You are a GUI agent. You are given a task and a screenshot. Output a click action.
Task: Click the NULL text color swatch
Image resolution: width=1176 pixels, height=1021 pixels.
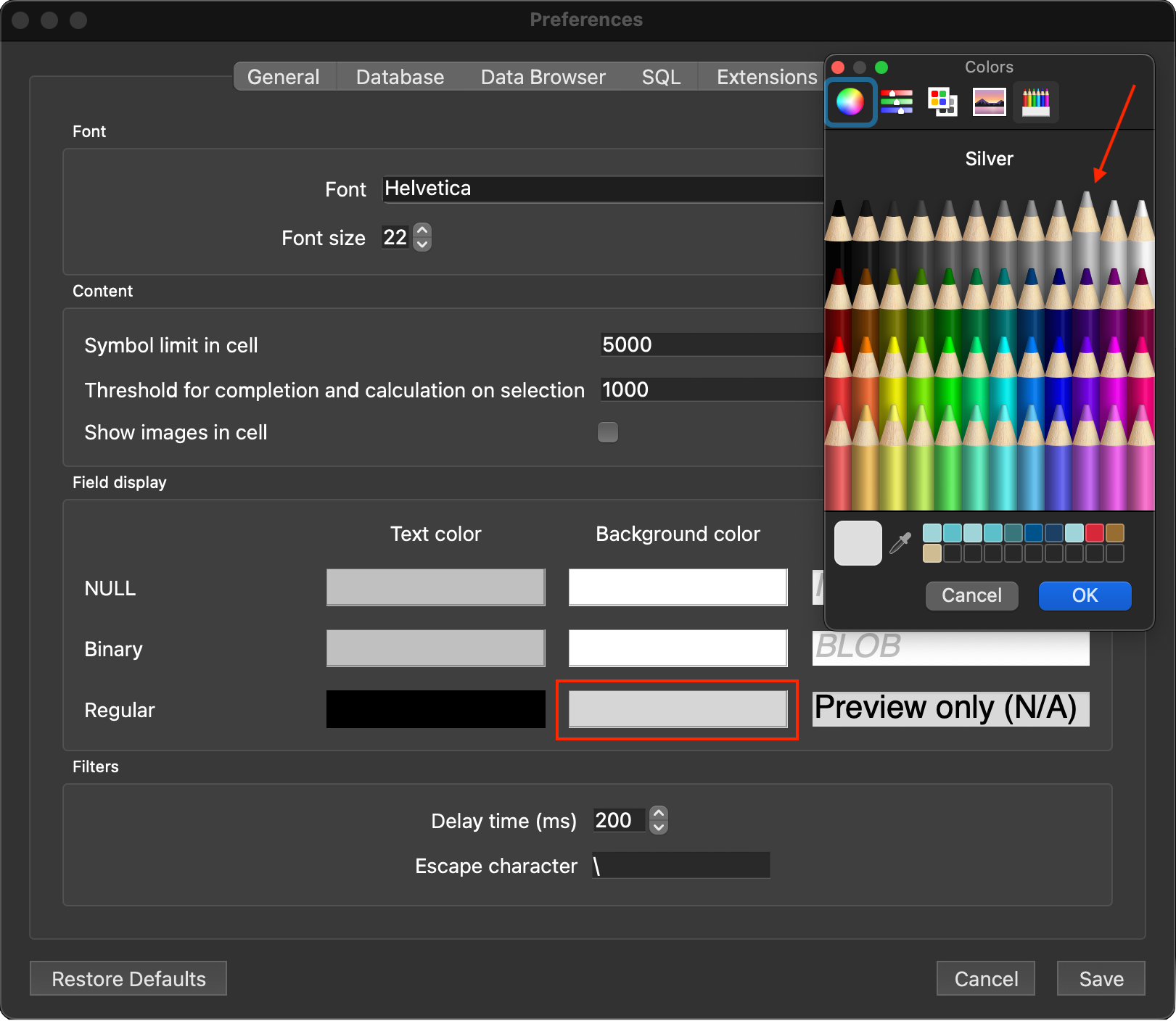point(435,587)
